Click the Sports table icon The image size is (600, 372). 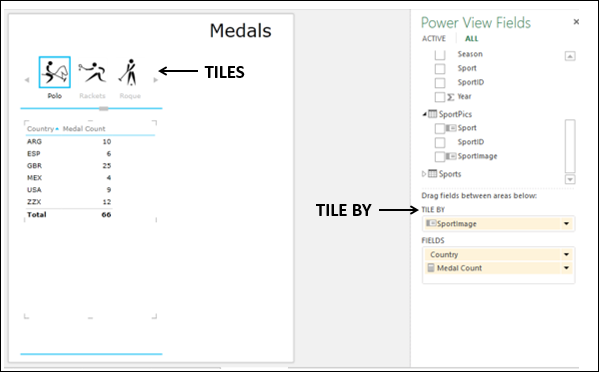pyautogui.click(x=432, y=174)
